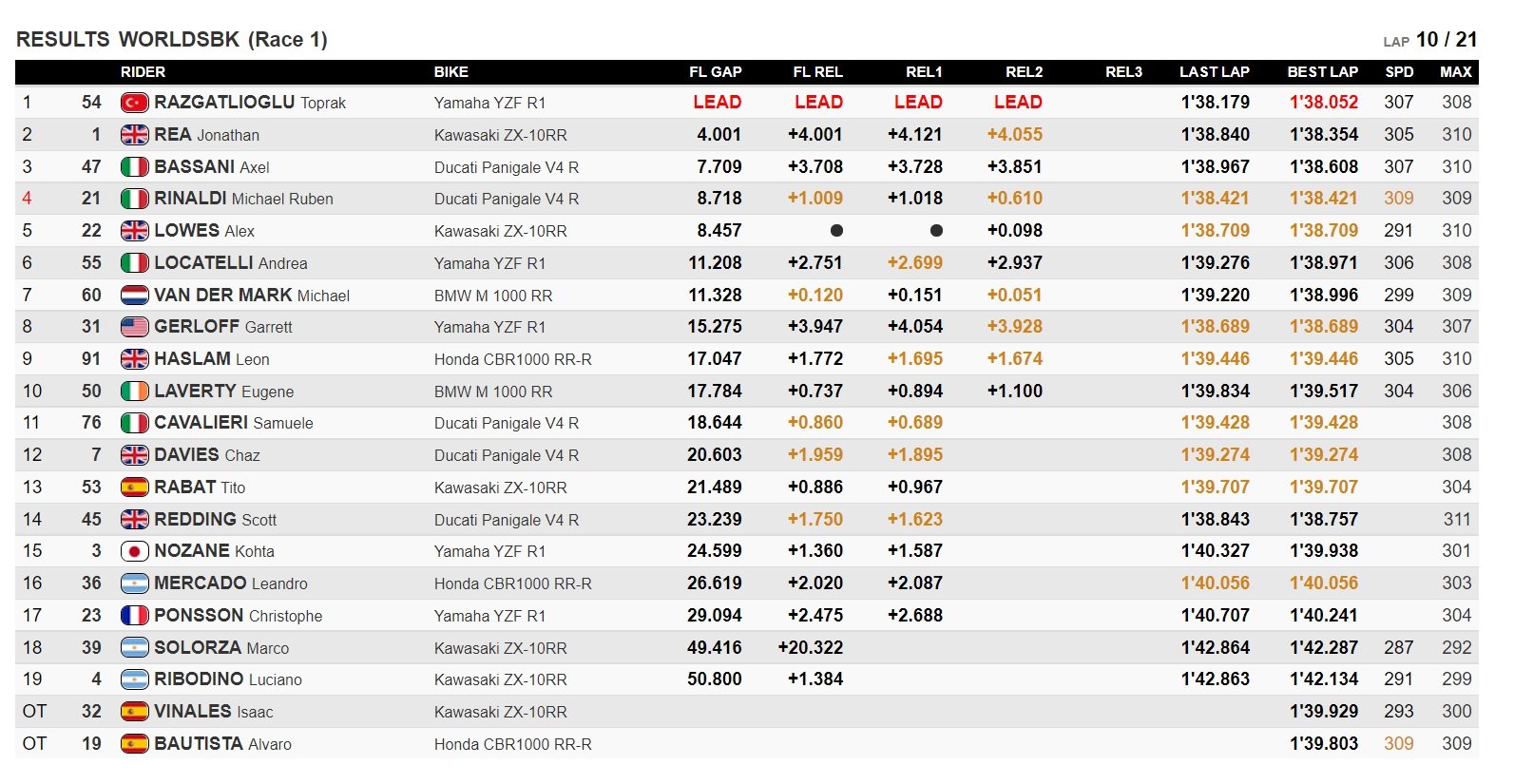Click the LAP 10 / 21 indicator

1430,40
